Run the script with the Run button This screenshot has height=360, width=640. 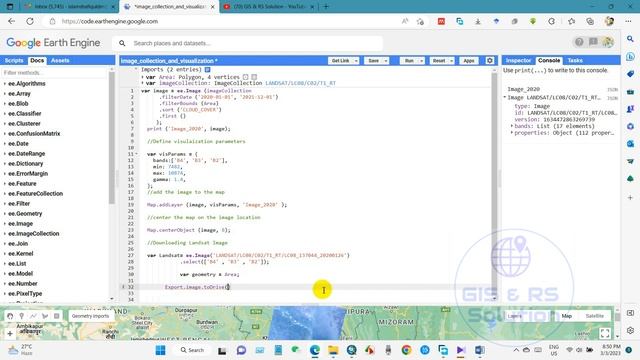point(409,61)
